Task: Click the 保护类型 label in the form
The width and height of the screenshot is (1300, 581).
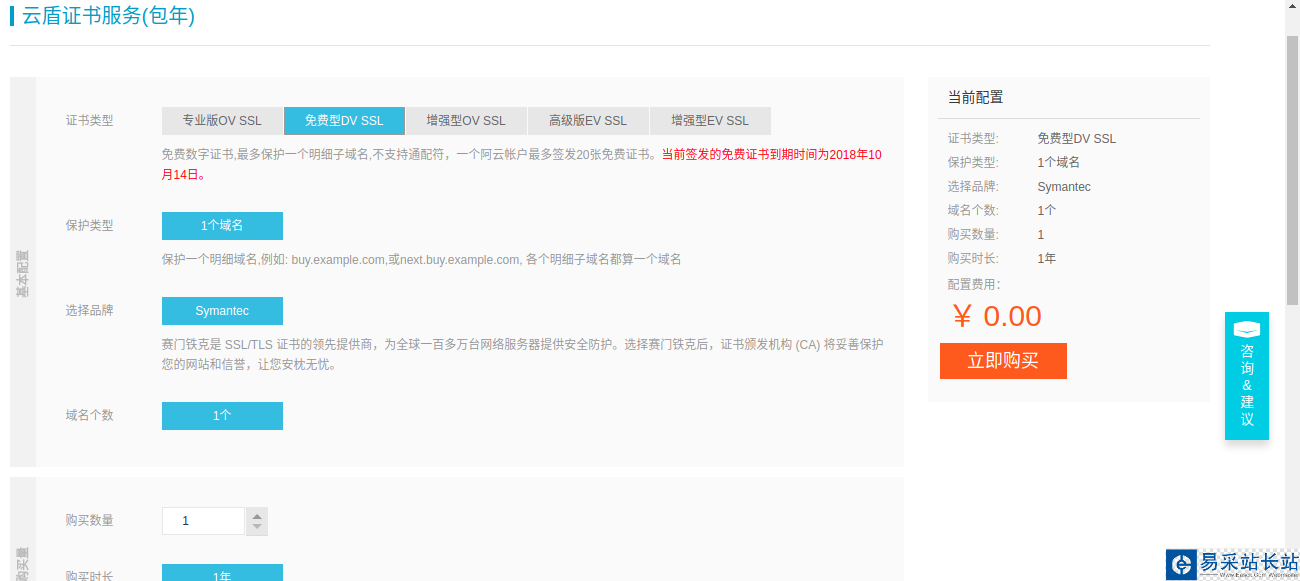Action: click(x=90, y=226)
